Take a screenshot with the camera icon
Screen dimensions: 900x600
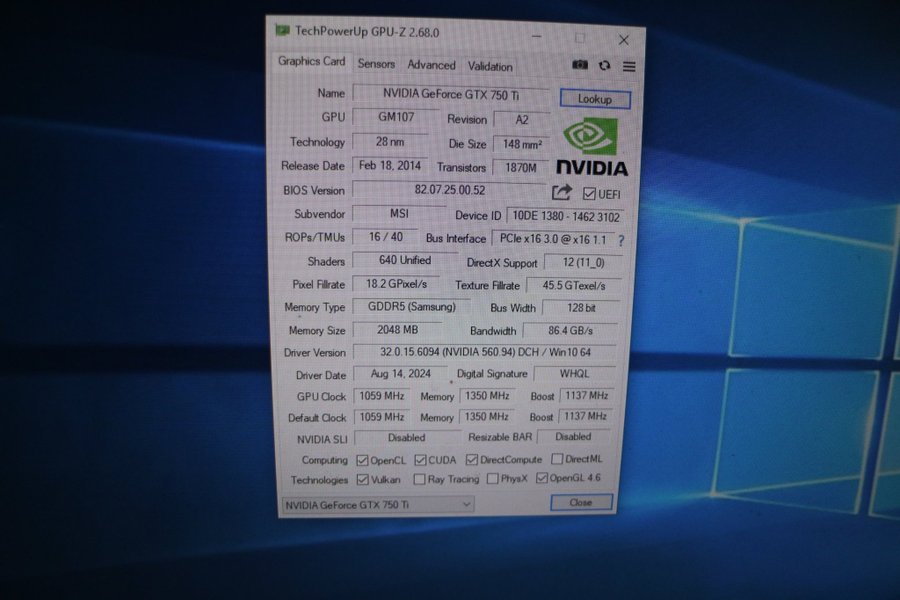point(580,65)
